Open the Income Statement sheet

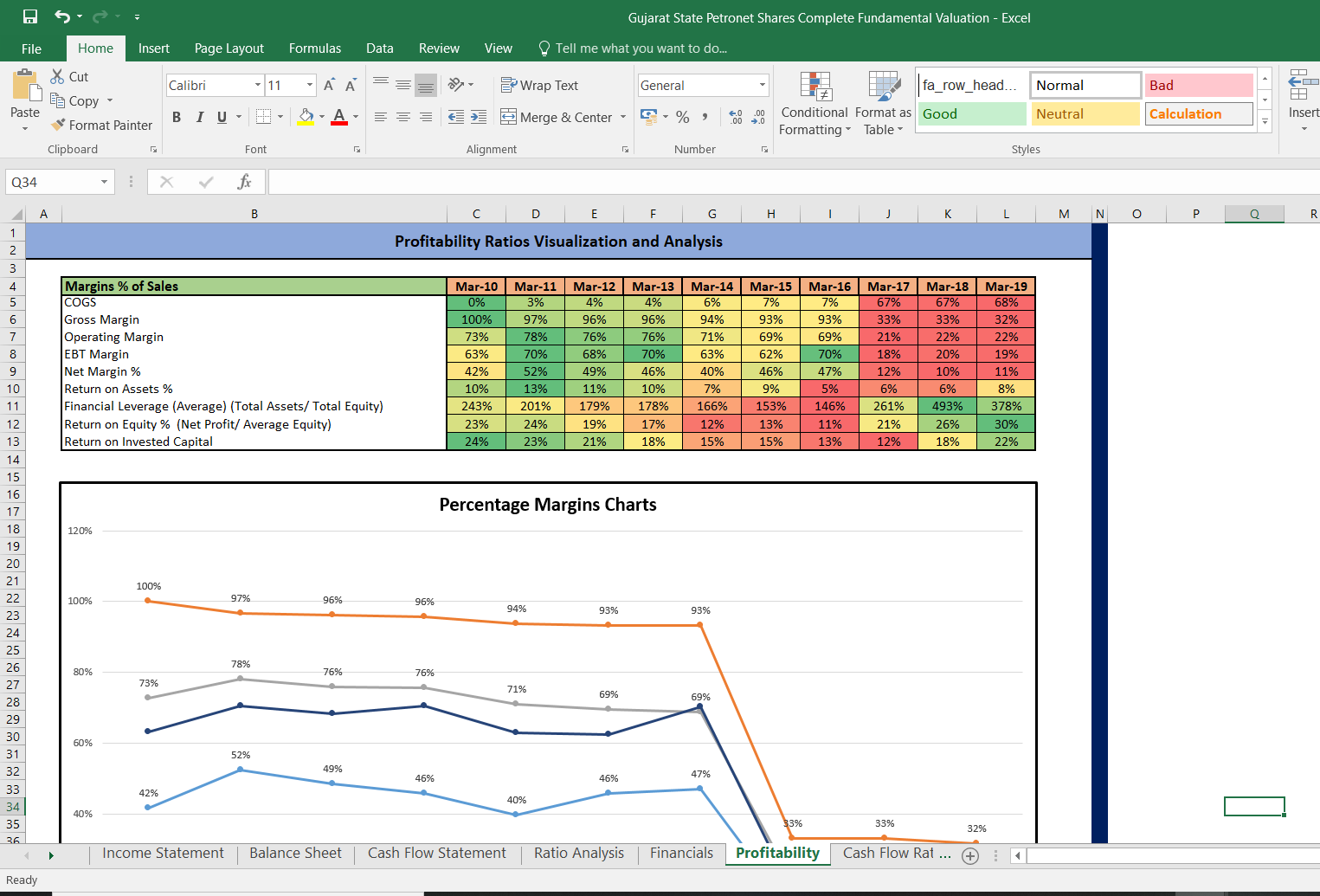163,853
